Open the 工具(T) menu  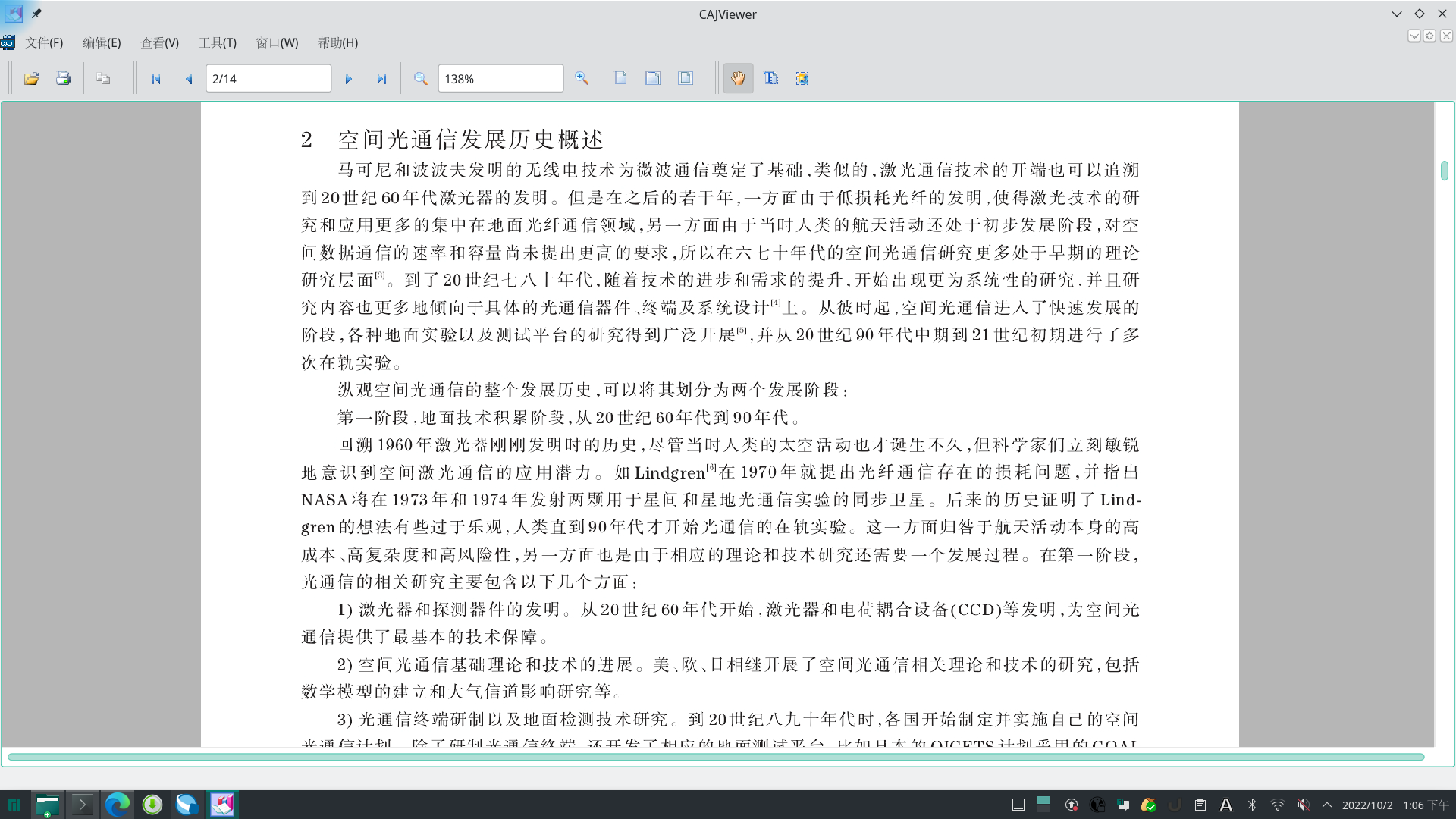pyautogui.click(x=217, y=42)
